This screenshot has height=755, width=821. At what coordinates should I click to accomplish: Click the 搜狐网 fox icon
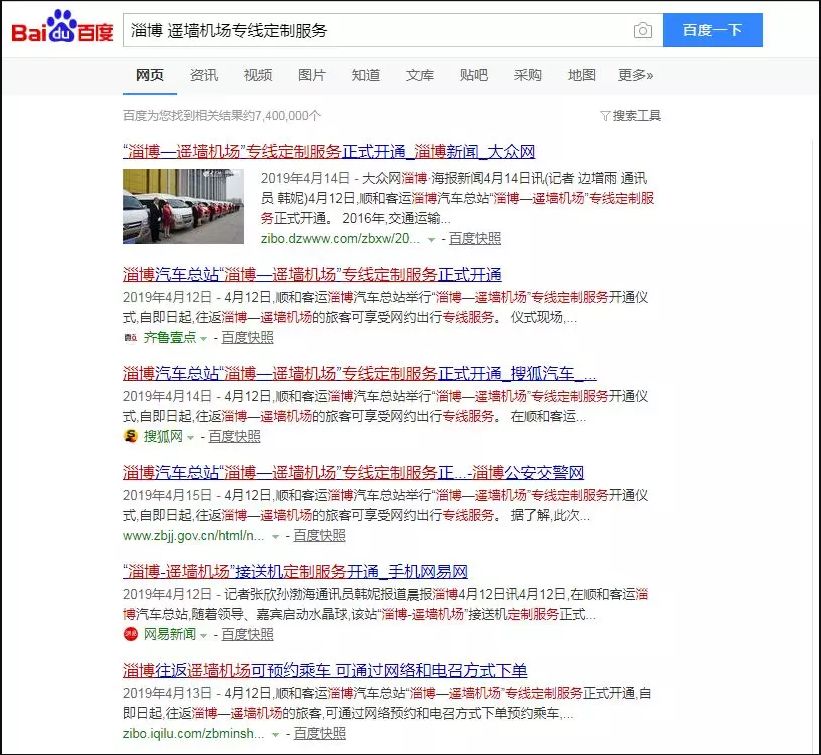tap(130, 436)
